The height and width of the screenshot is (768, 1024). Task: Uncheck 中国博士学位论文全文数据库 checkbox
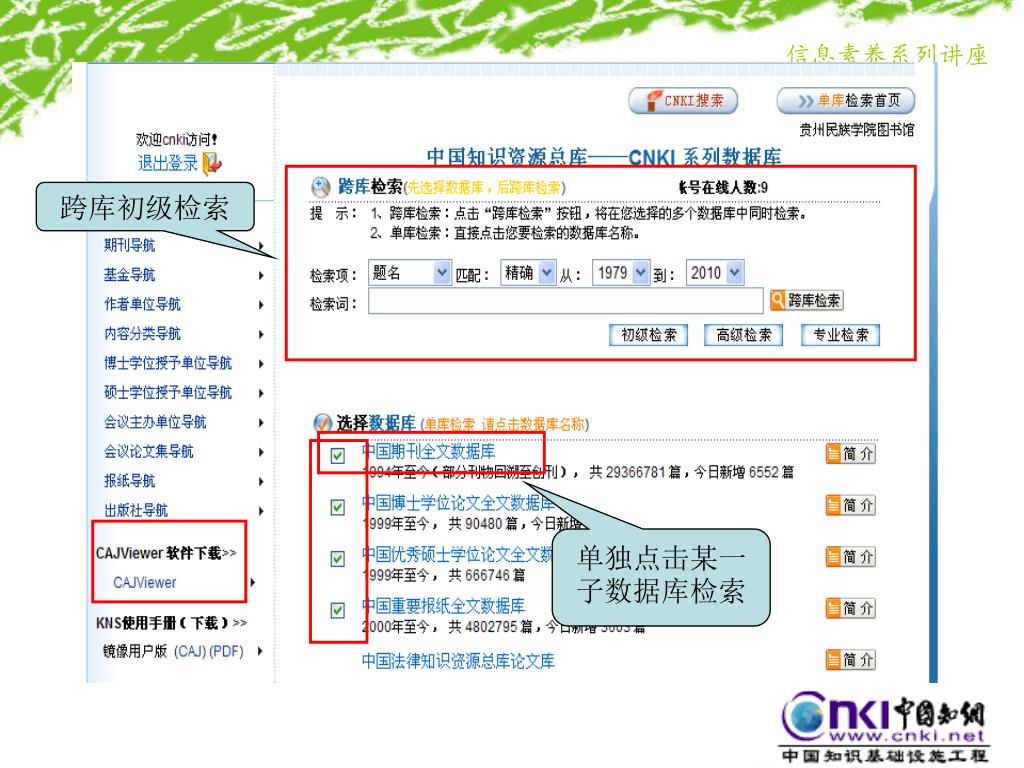pos(338,507)
